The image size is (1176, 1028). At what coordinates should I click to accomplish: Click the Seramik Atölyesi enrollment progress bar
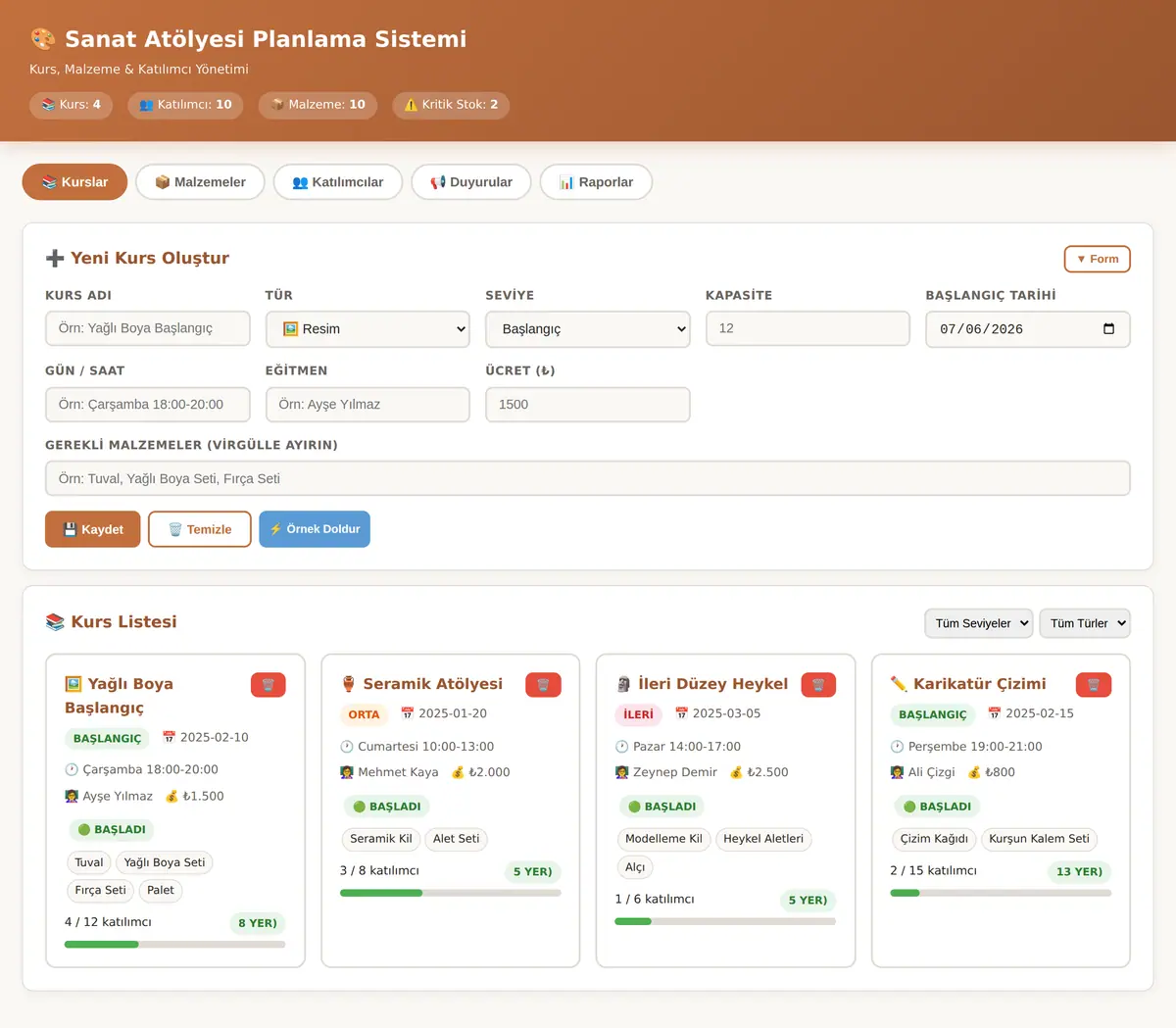(451, 893)
